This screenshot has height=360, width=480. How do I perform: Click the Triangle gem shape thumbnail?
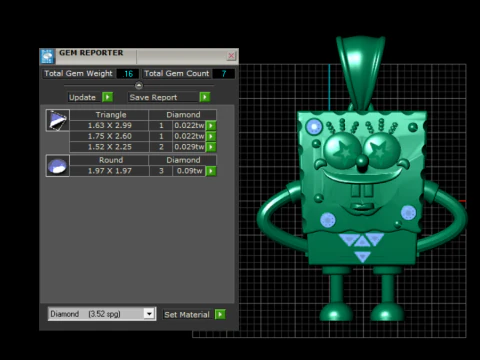[58, 120]
